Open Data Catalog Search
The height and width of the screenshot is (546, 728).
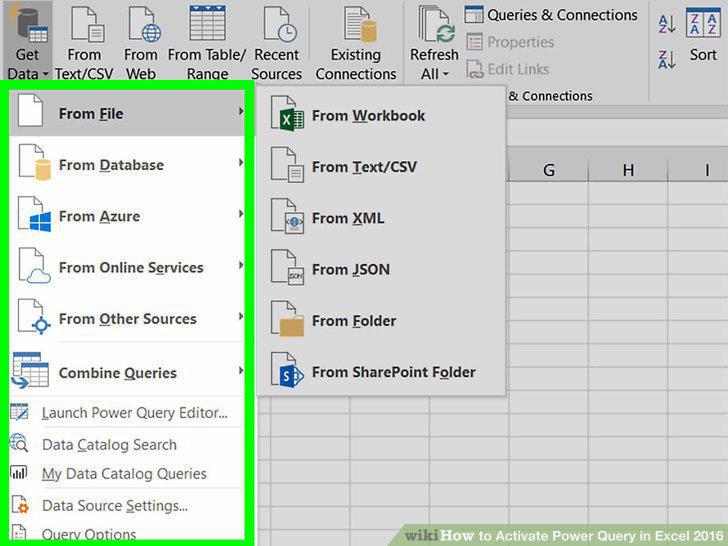point(127,444)
